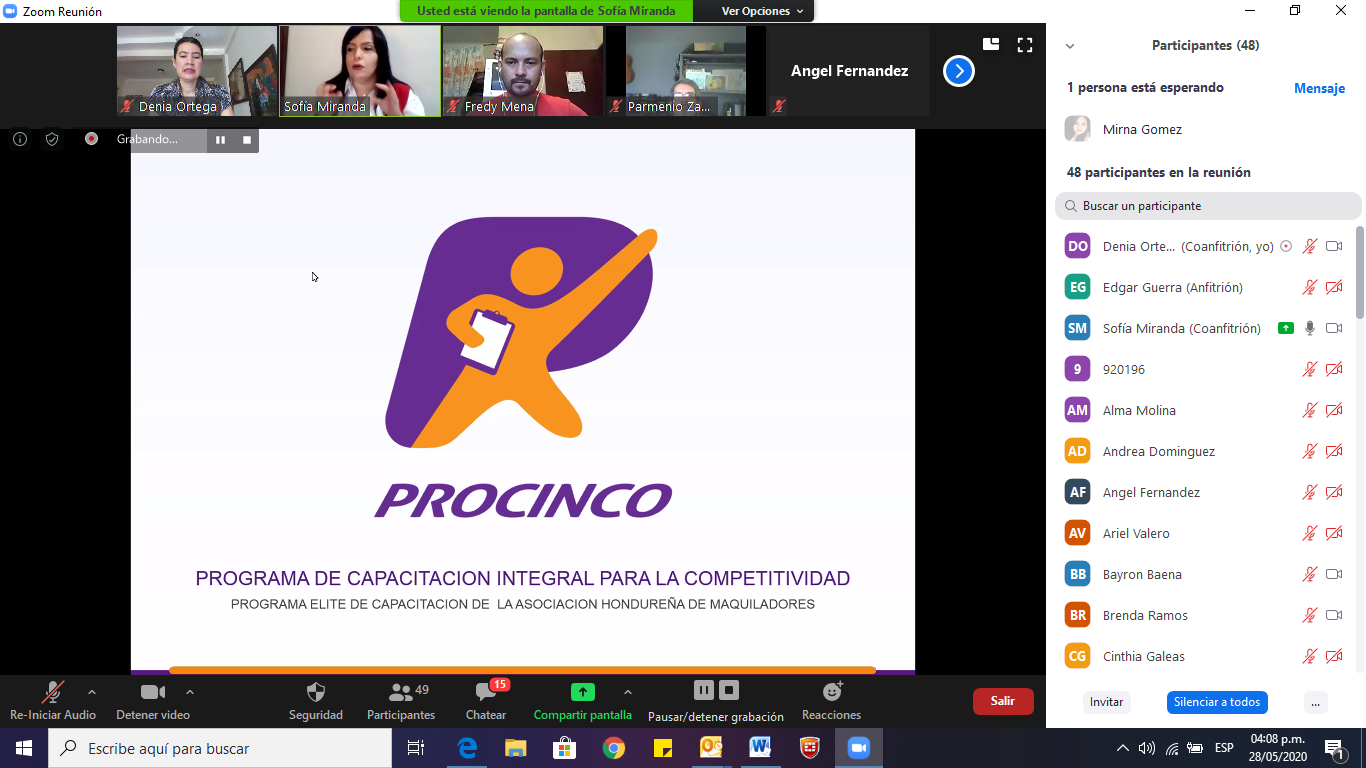Select Ariel Valero in participant list
This screenshot has width=1366, height=768.
coord(1206,533)
